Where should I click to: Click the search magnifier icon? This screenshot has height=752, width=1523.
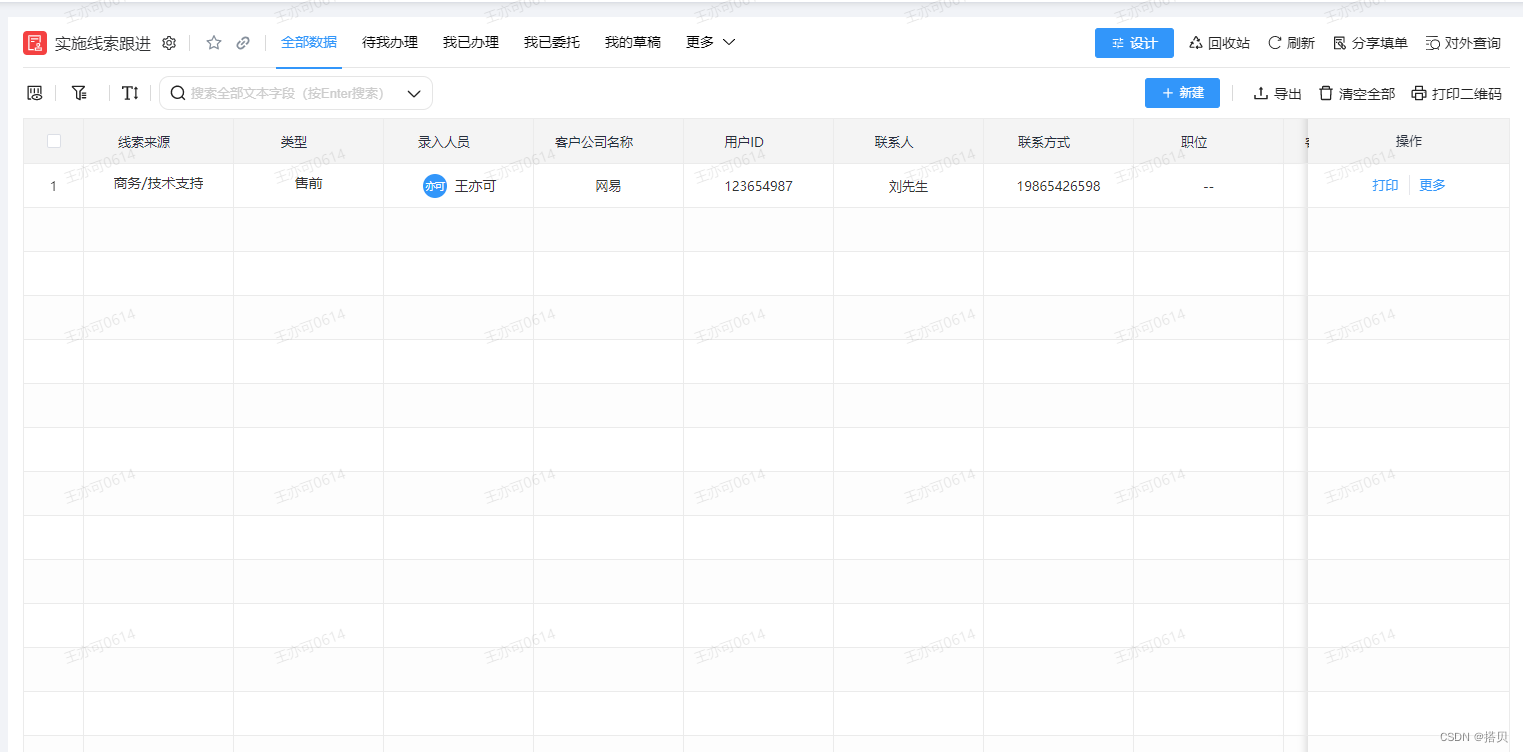click(x=178, y=93)
